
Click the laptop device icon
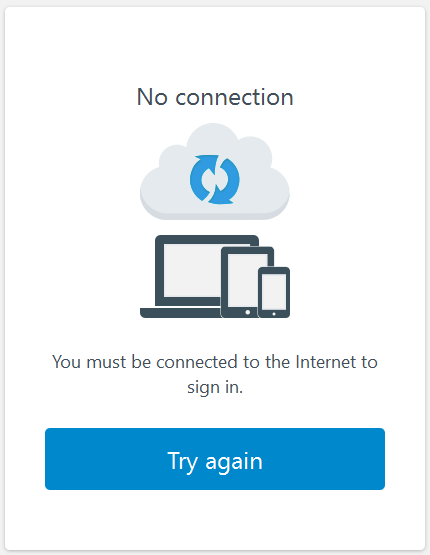pos(182,276)
